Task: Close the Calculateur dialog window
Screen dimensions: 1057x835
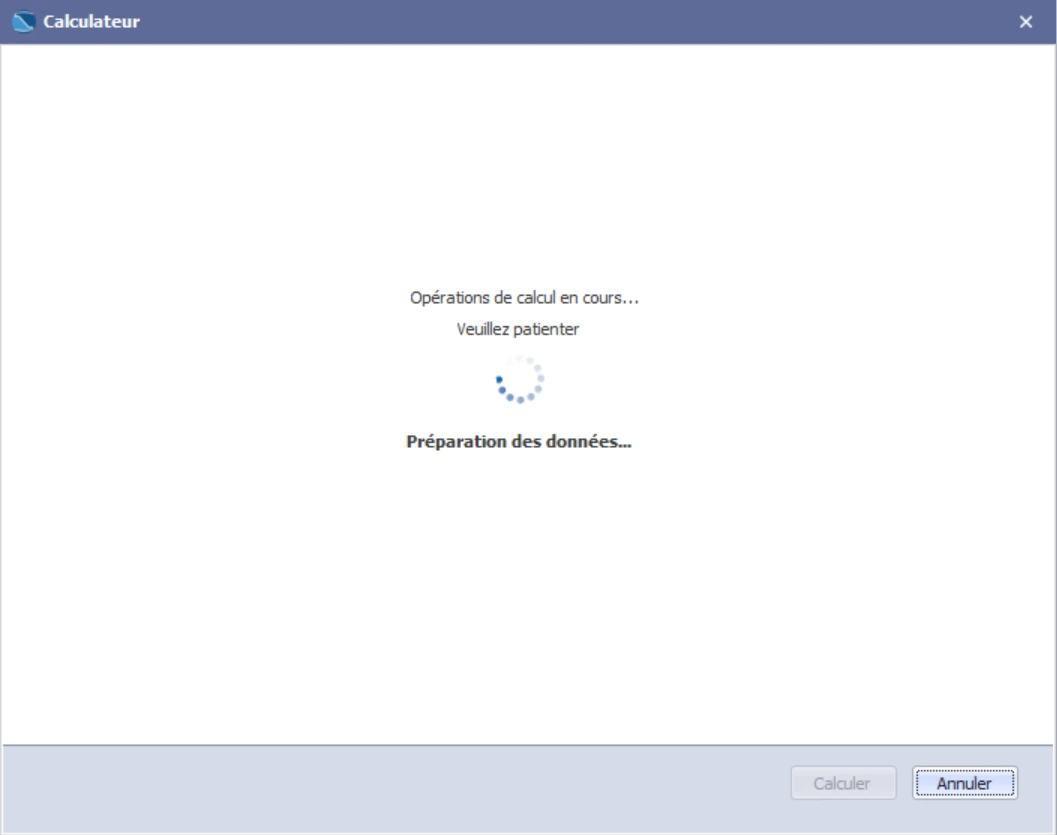Action: (1025, 22)
